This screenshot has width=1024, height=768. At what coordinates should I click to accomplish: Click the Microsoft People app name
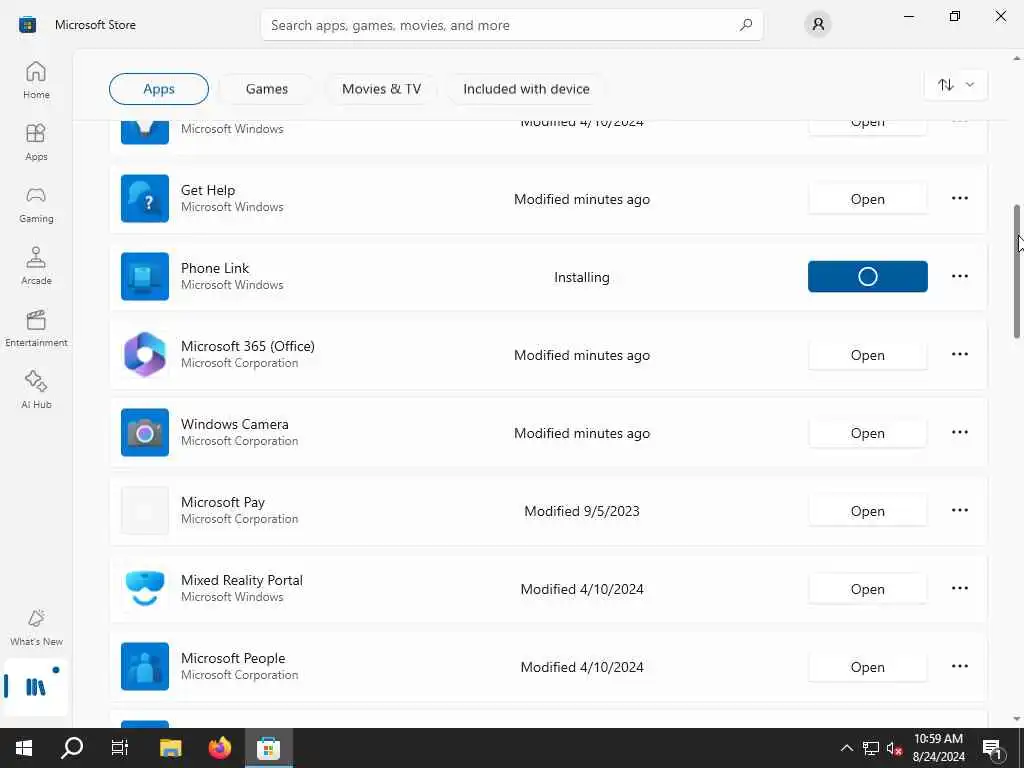[233, 658]
